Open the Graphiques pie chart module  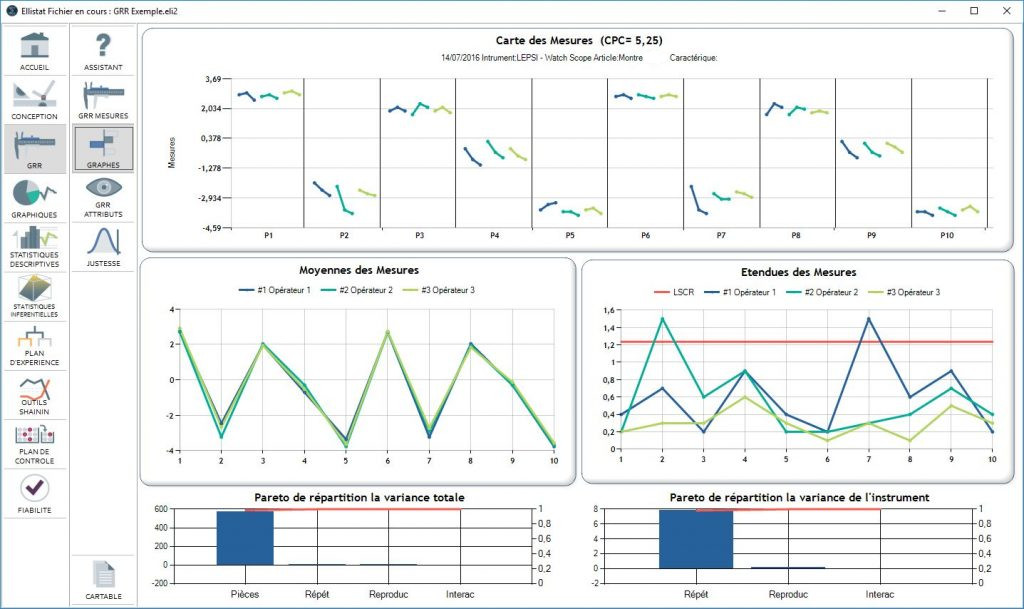point(35,198)
